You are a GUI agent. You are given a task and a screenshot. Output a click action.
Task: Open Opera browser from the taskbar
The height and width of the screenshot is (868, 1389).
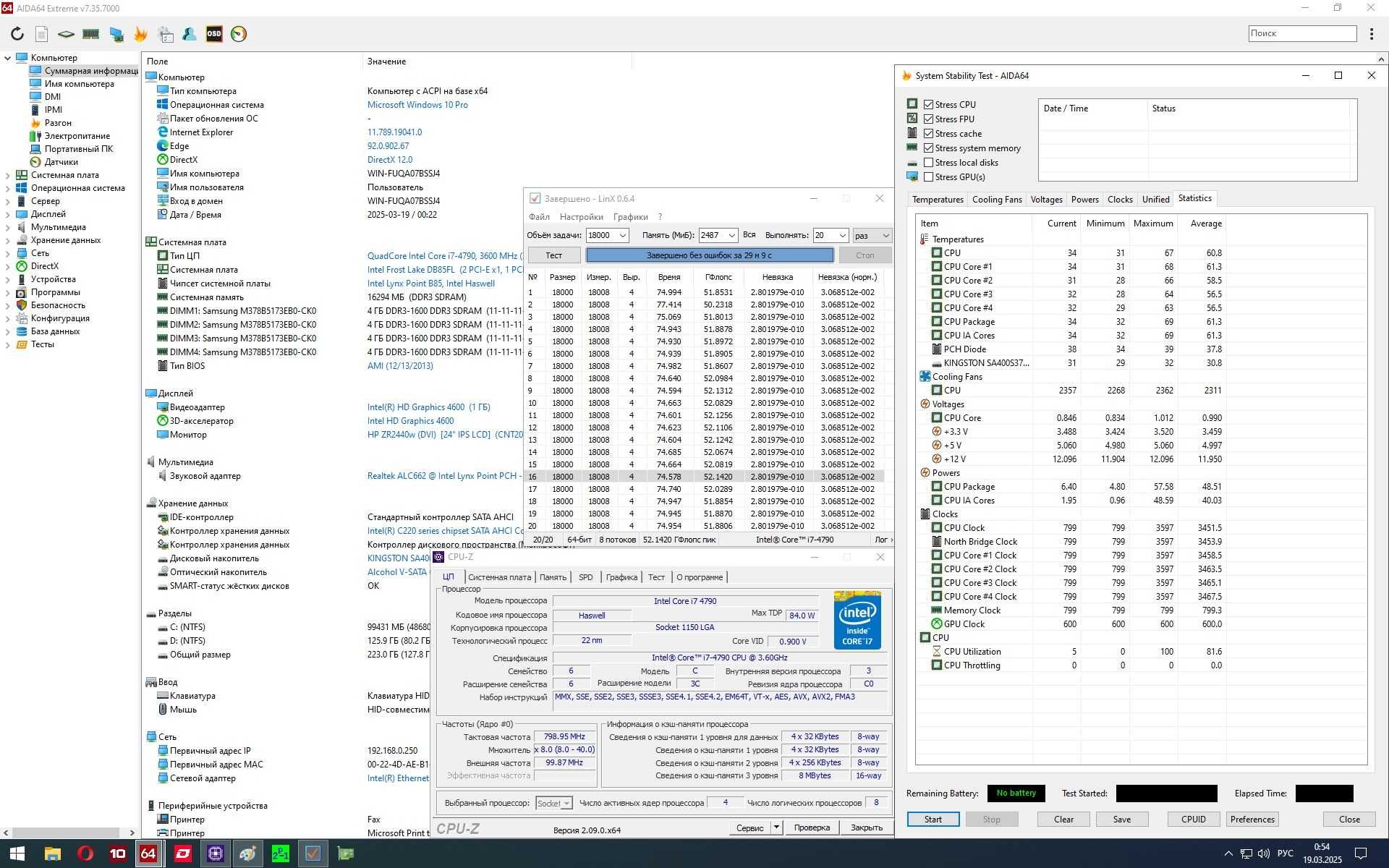coord(85,854)
